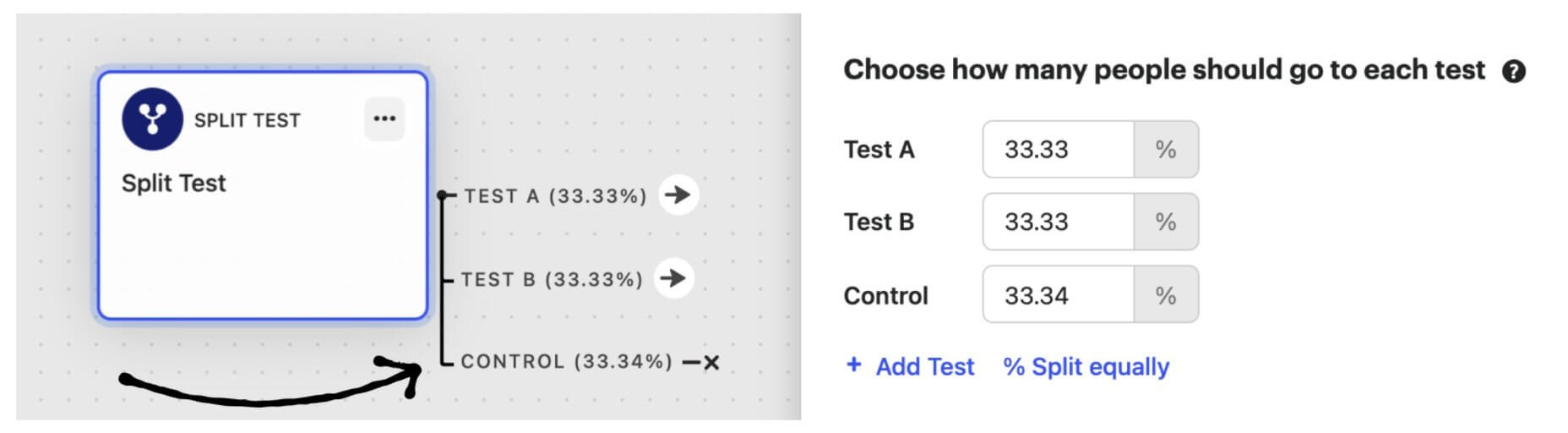The height and width of the screenshot is (433, 1568).
Task: Click the Control branch X end marker
Action: [711, 363]
